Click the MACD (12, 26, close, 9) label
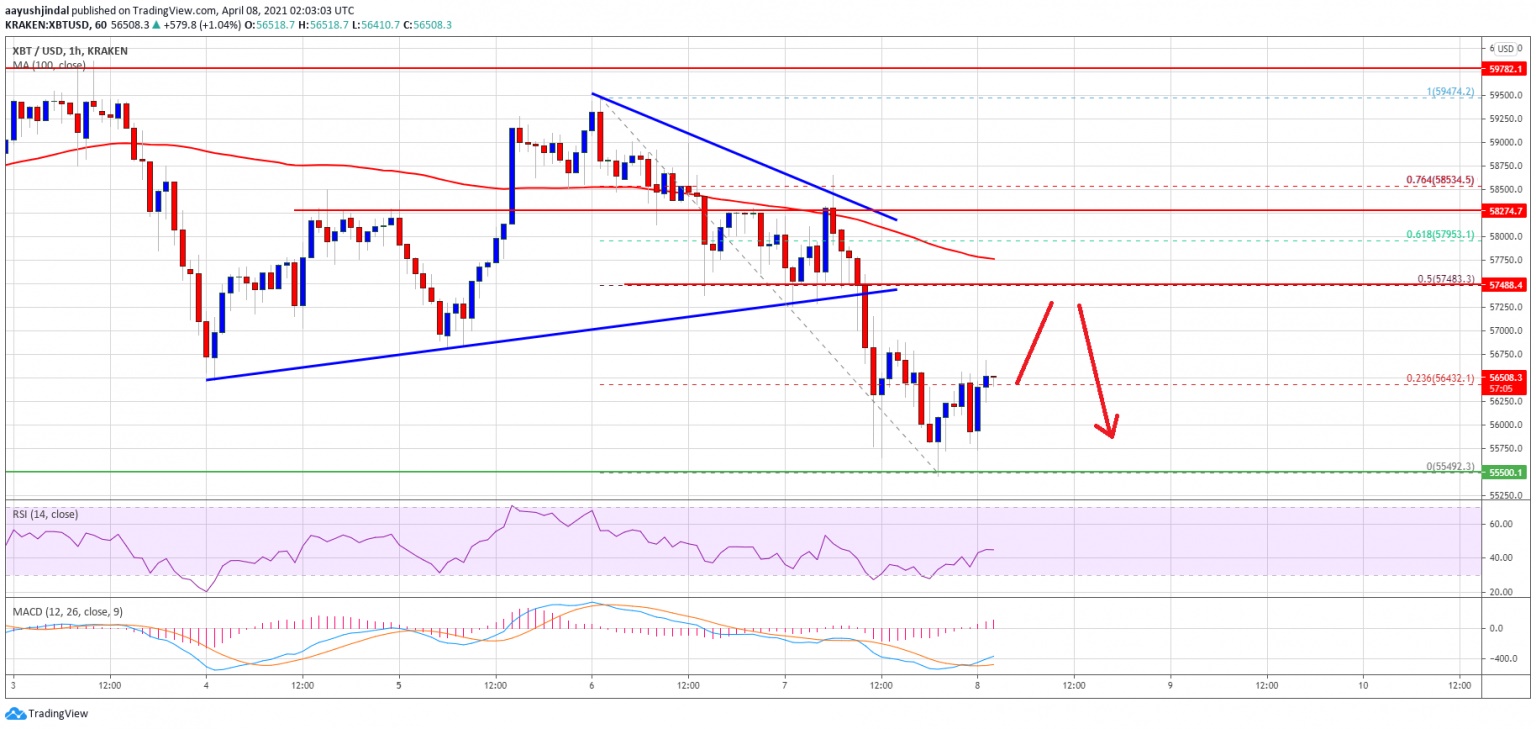This screenshot has height=729, width=1536. point(66,610)
